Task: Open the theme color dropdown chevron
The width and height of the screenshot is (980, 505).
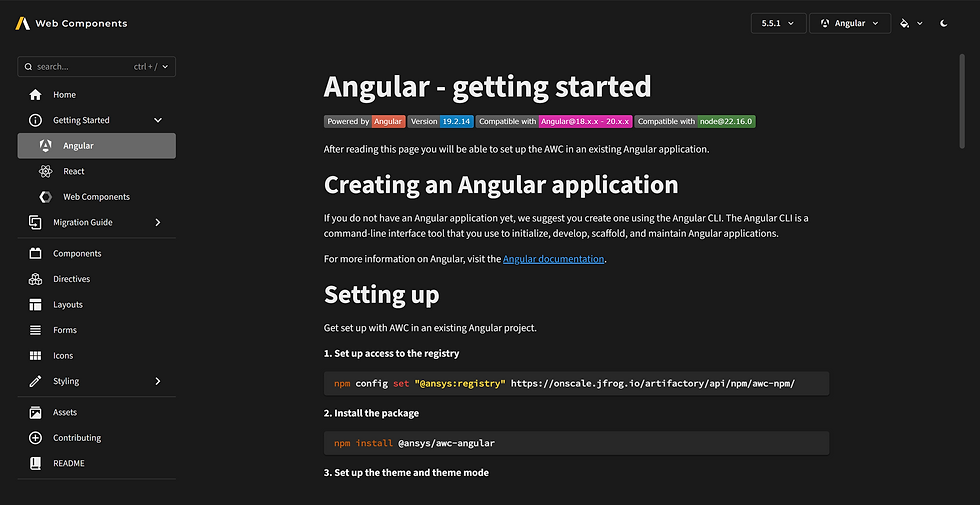Action: (x=920, y=24)
